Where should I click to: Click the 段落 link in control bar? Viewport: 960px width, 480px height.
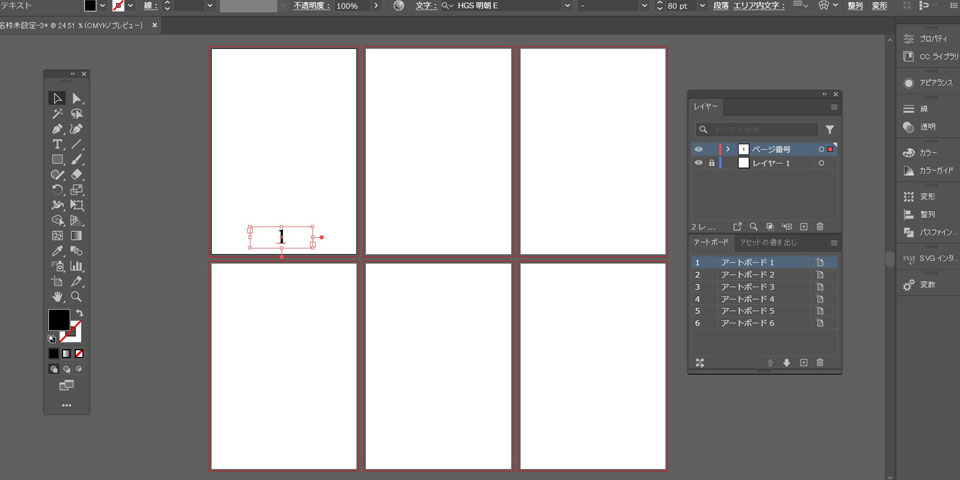(720, 6)
